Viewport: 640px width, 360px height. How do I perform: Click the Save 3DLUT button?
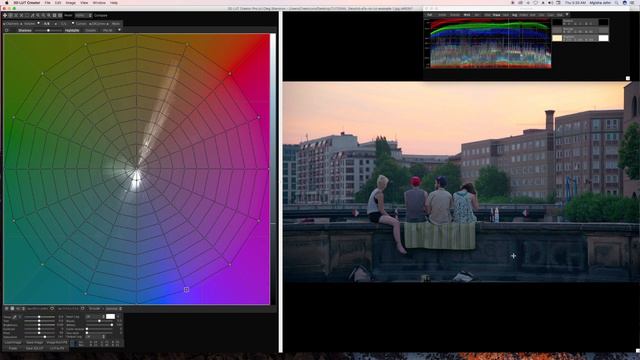click(x=35, y=348)
